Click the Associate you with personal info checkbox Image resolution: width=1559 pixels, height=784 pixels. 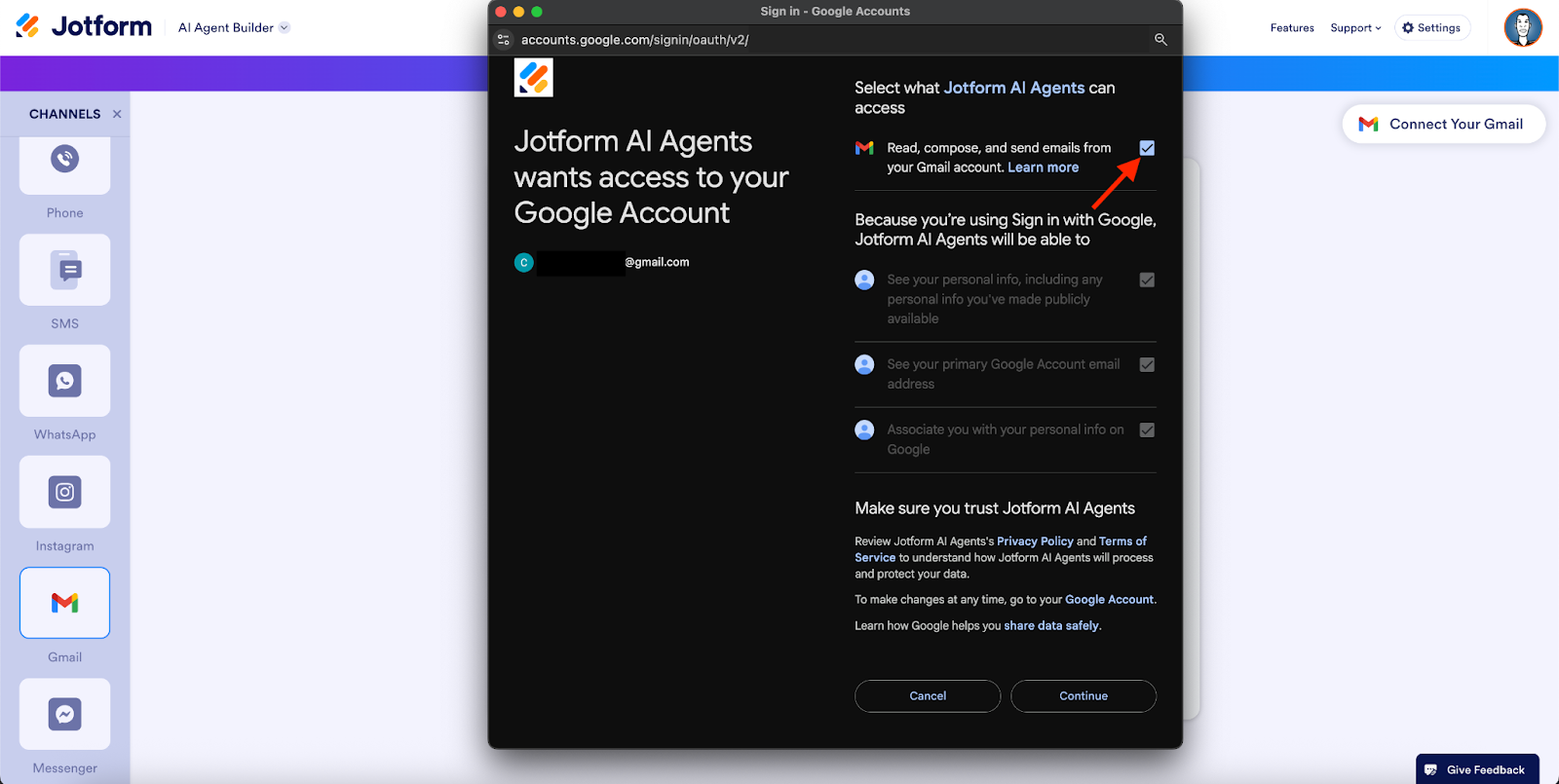tap(1147, 429)
